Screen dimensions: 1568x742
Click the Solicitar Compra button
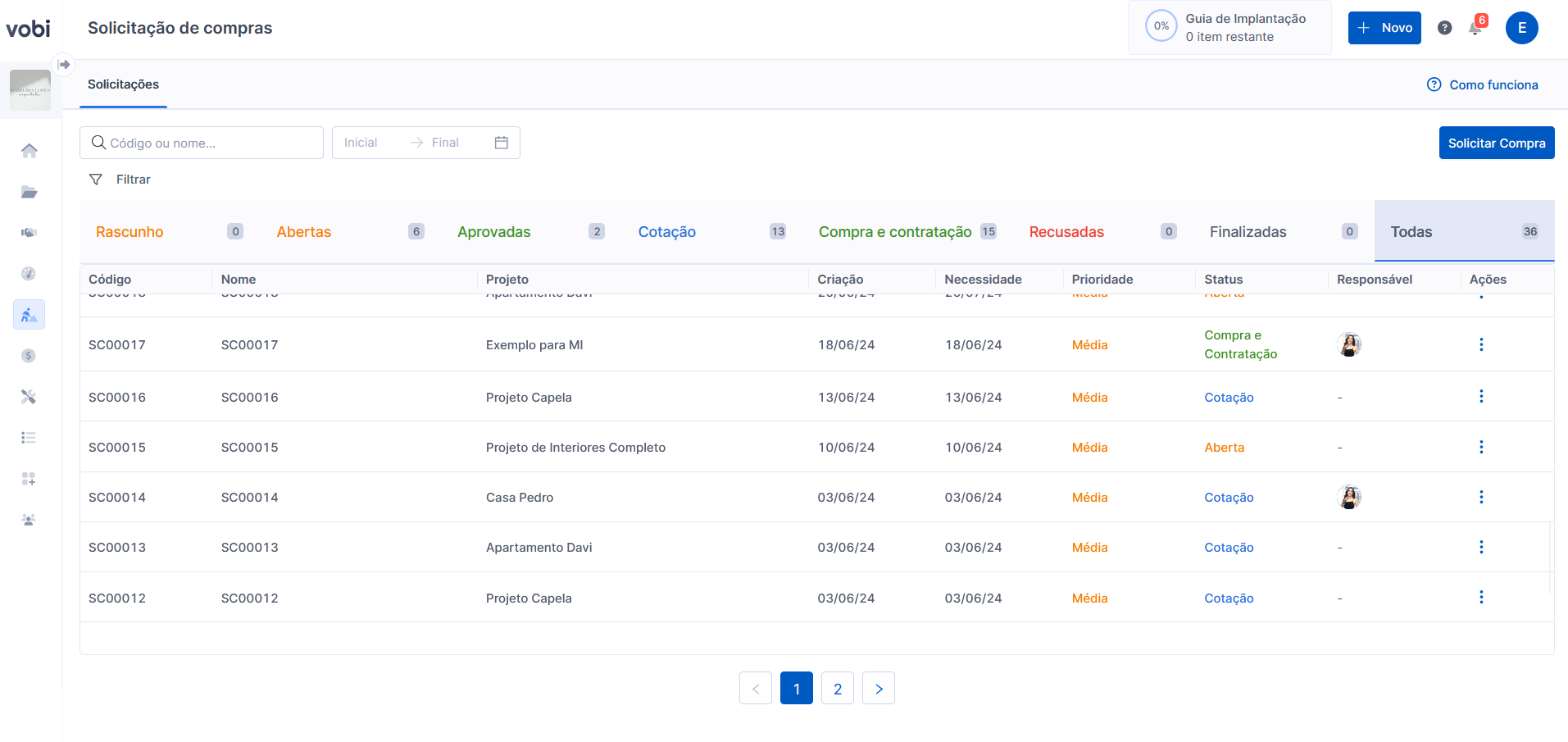(x=1496, y=143)
